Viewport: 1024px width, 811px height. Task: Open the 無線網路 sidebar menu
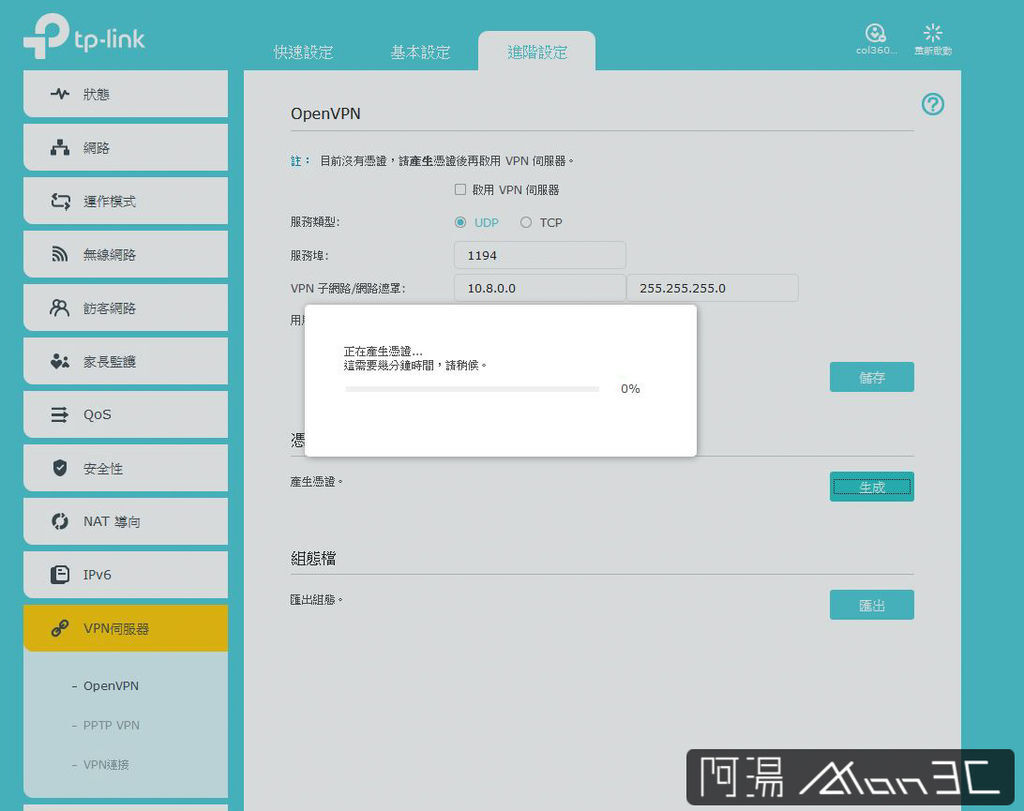[125, 254]
